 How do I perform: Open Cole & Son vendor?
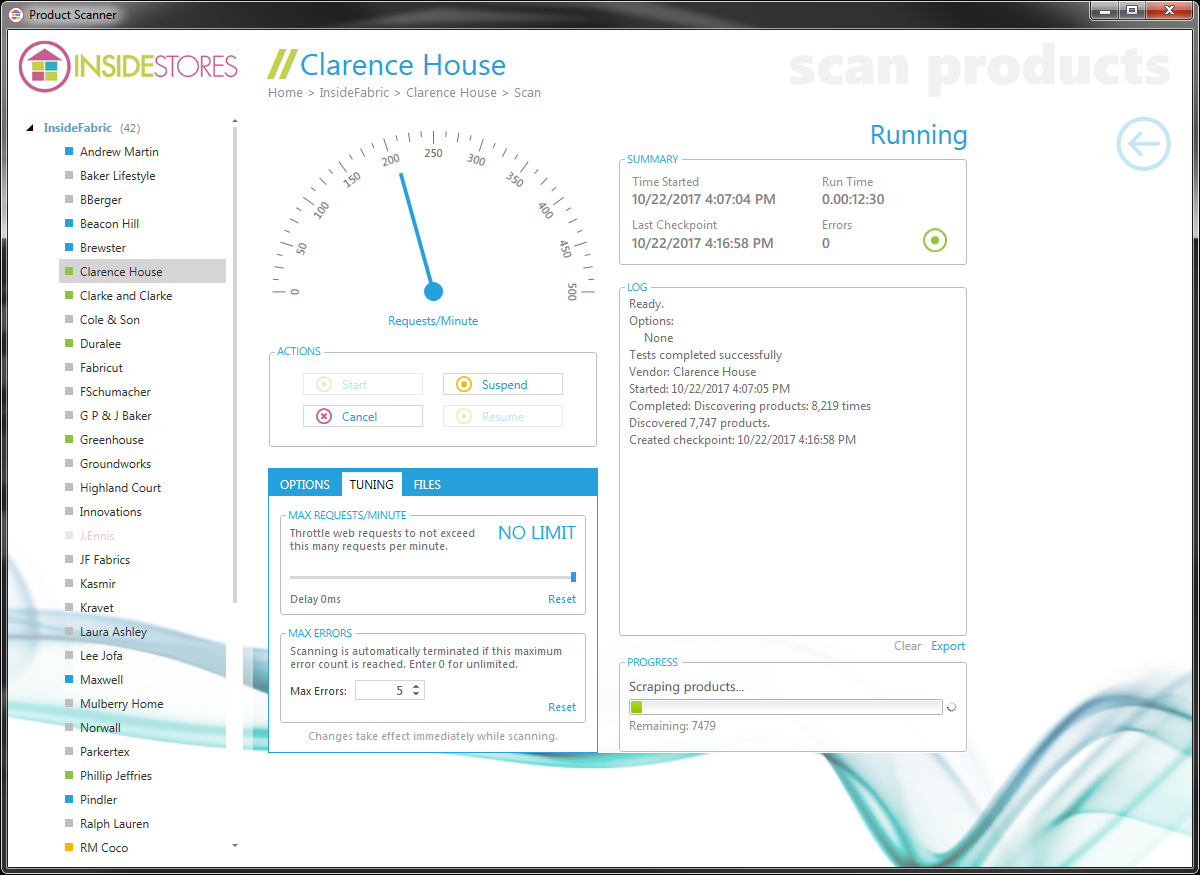pyautogui.click(x=110, y=320)
